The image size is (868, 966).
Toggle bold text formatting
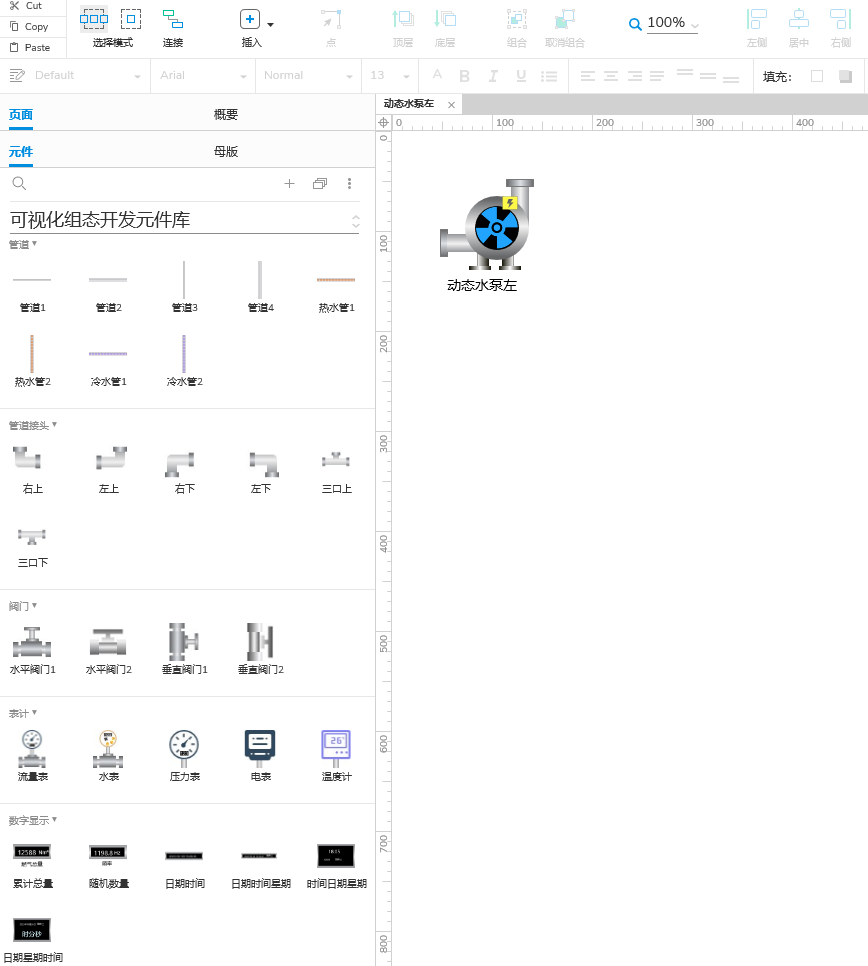pyautogui.click(x=464, y=76)
